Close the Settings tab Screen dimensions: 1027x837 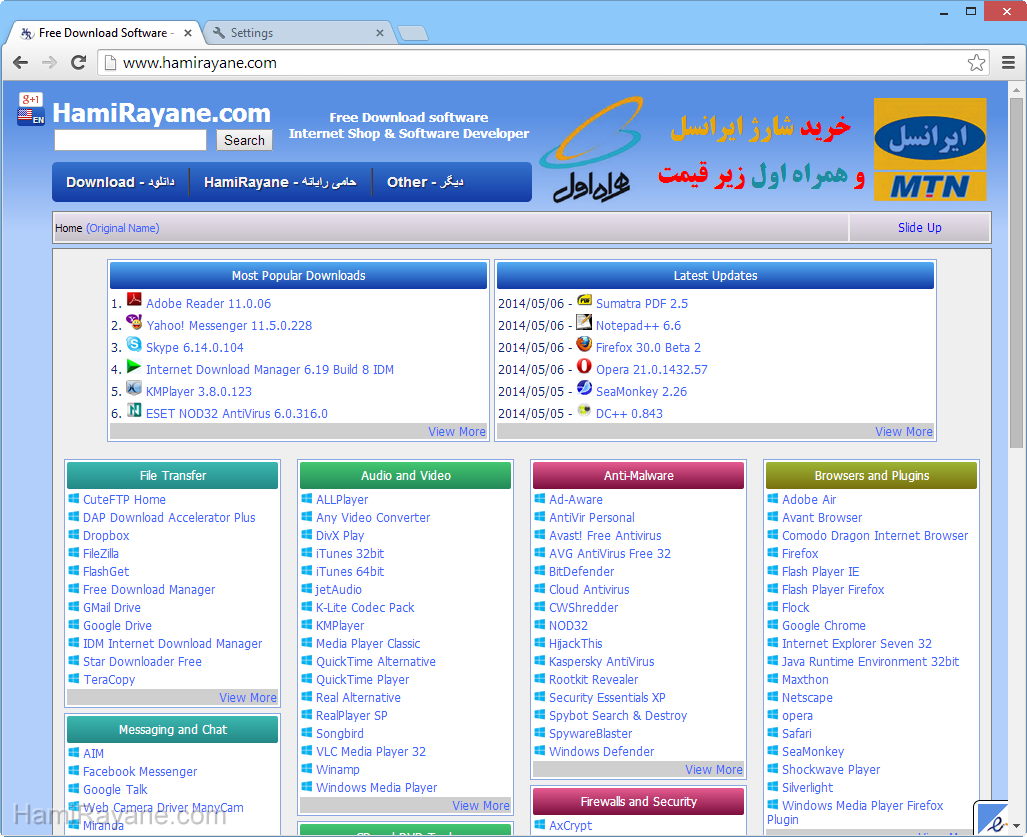[x=380, y=33]
